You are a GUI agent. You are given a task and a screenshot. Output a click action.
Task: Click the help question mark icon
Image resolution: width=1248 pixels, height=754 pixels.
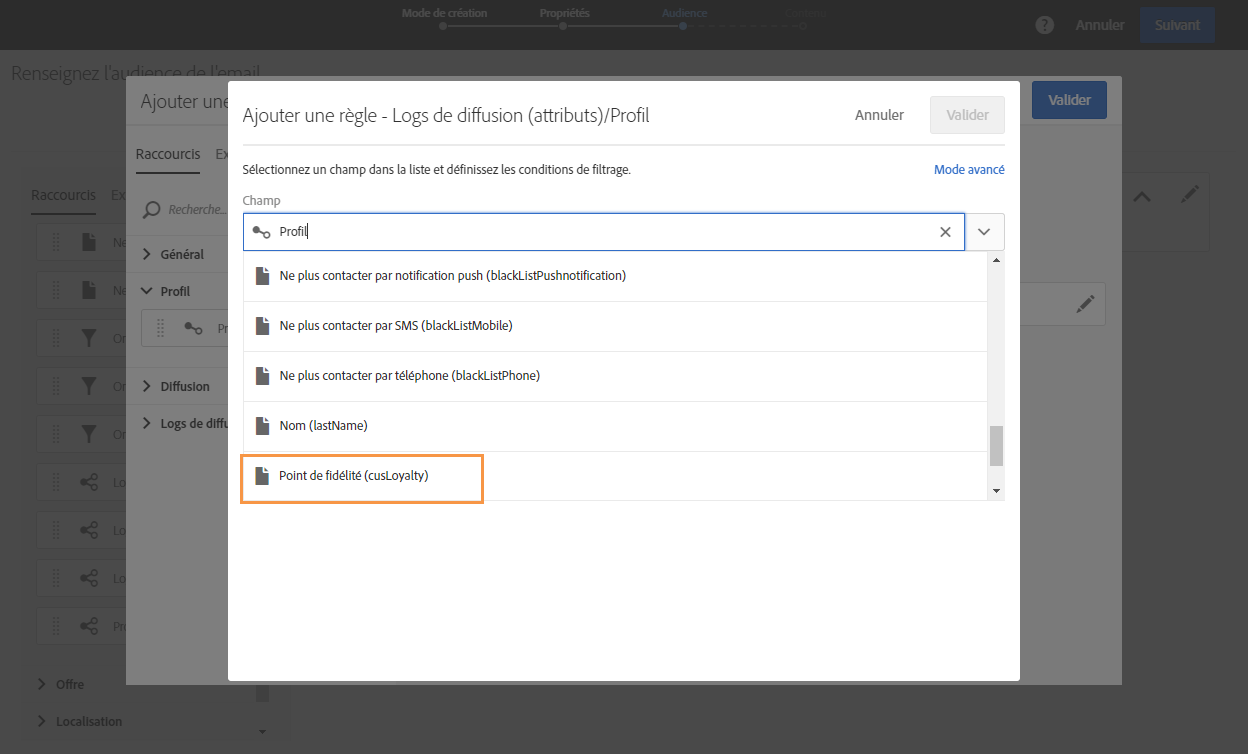click(1045, 25)
